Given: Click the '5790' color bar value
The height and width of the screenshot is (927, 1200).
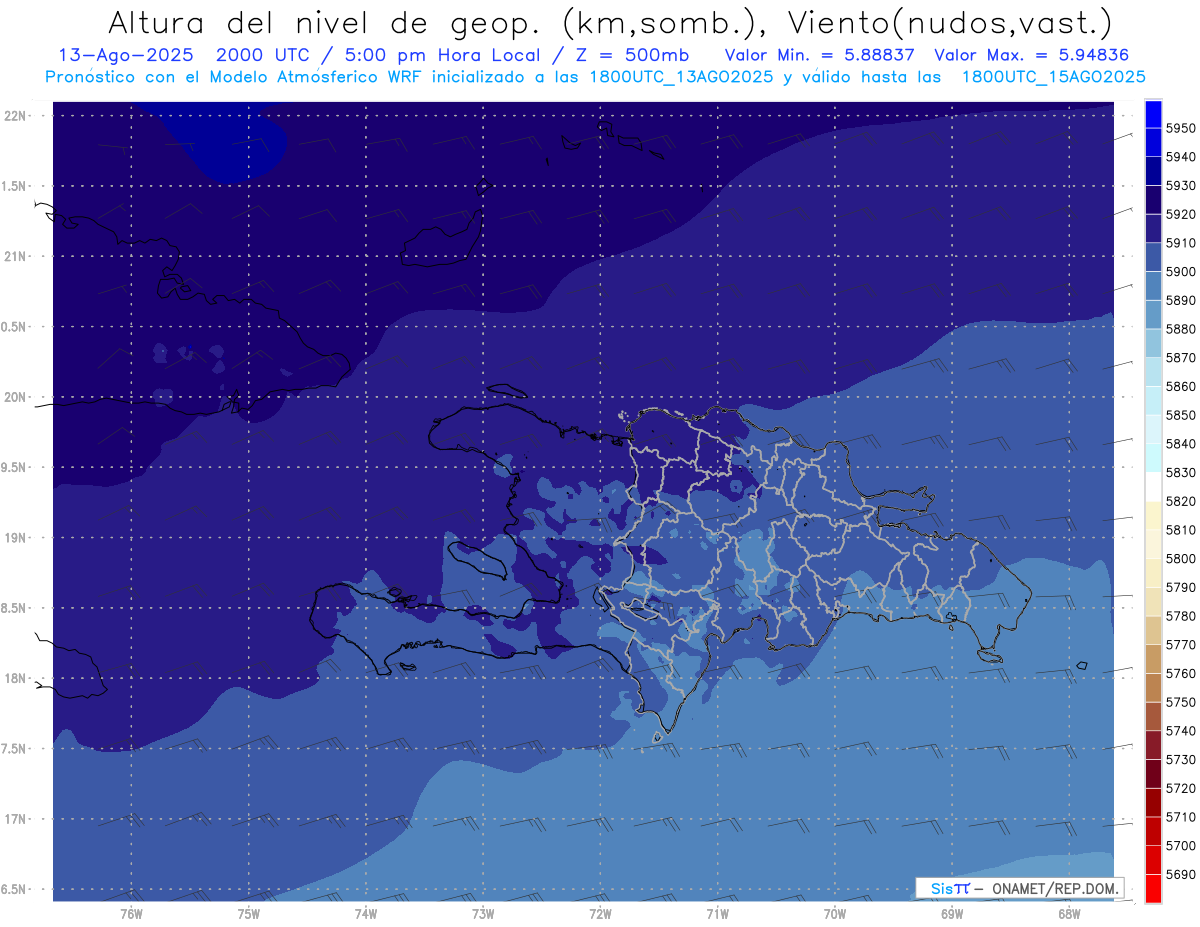Looking at the screenshot, I should pos(1181,588).
